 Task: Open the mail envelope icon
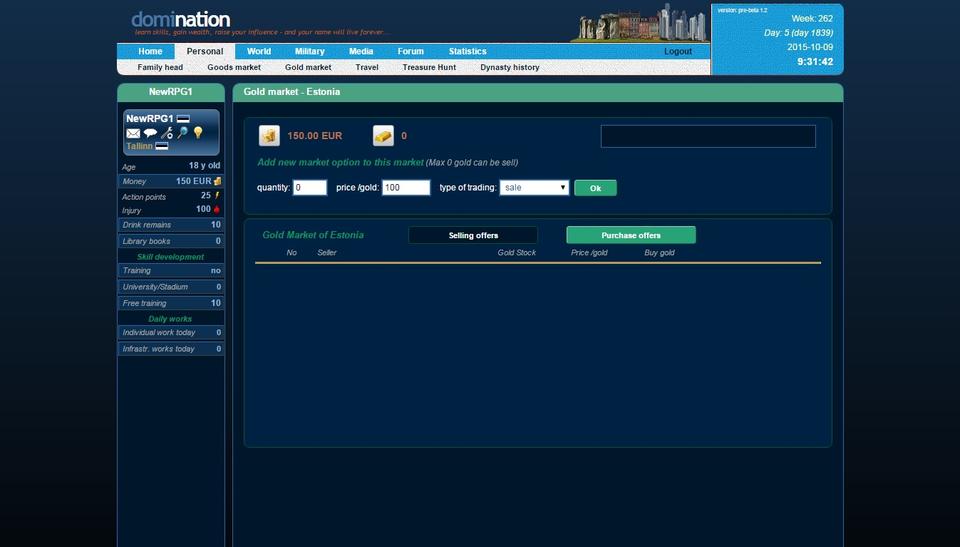[133, 133]
